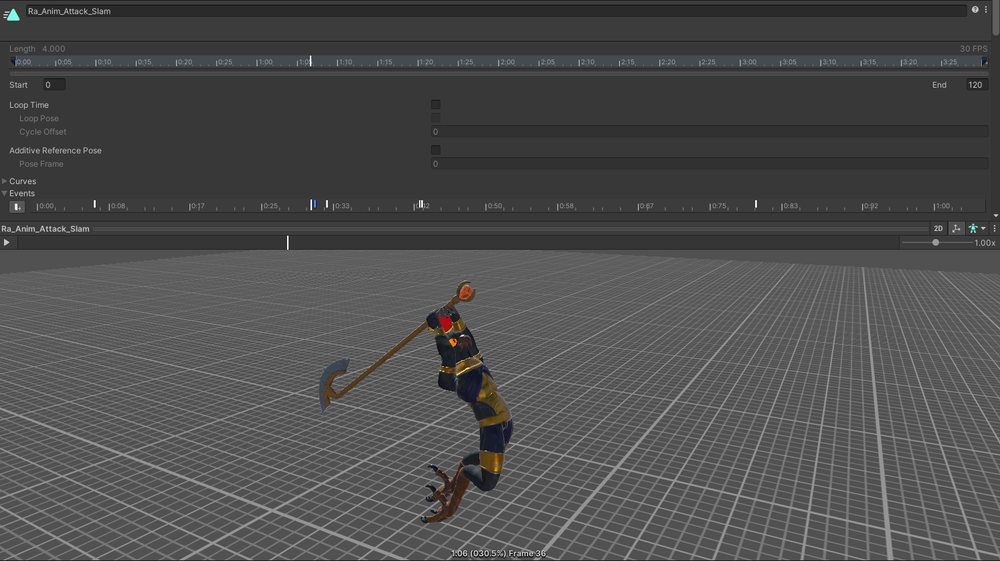Click the Frame 36 status text in preview

pos(527,553)
